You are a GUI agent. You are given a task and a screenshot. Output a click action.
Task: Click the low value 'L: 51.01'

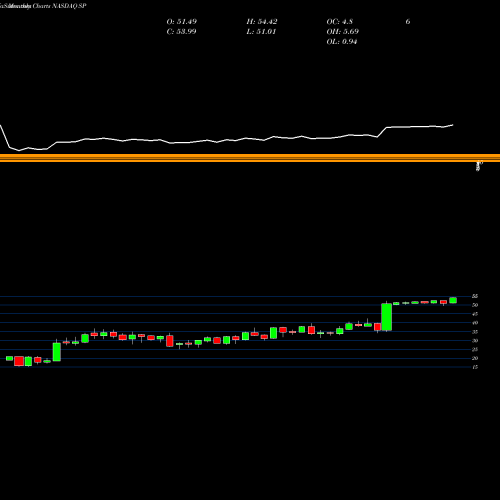tap(261, 32)
